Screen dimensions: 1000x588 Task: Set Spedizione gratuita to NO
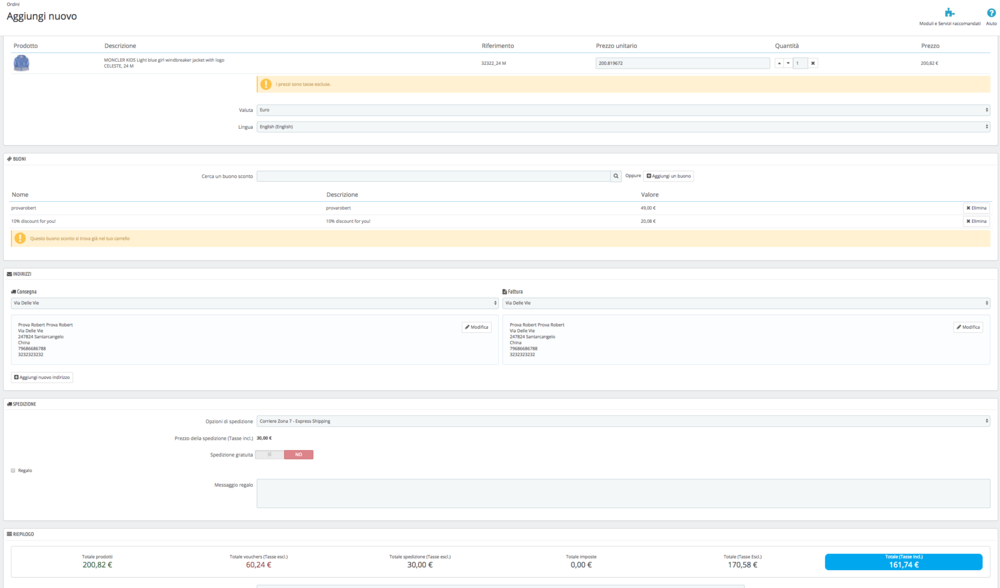[x=298, y=455]
